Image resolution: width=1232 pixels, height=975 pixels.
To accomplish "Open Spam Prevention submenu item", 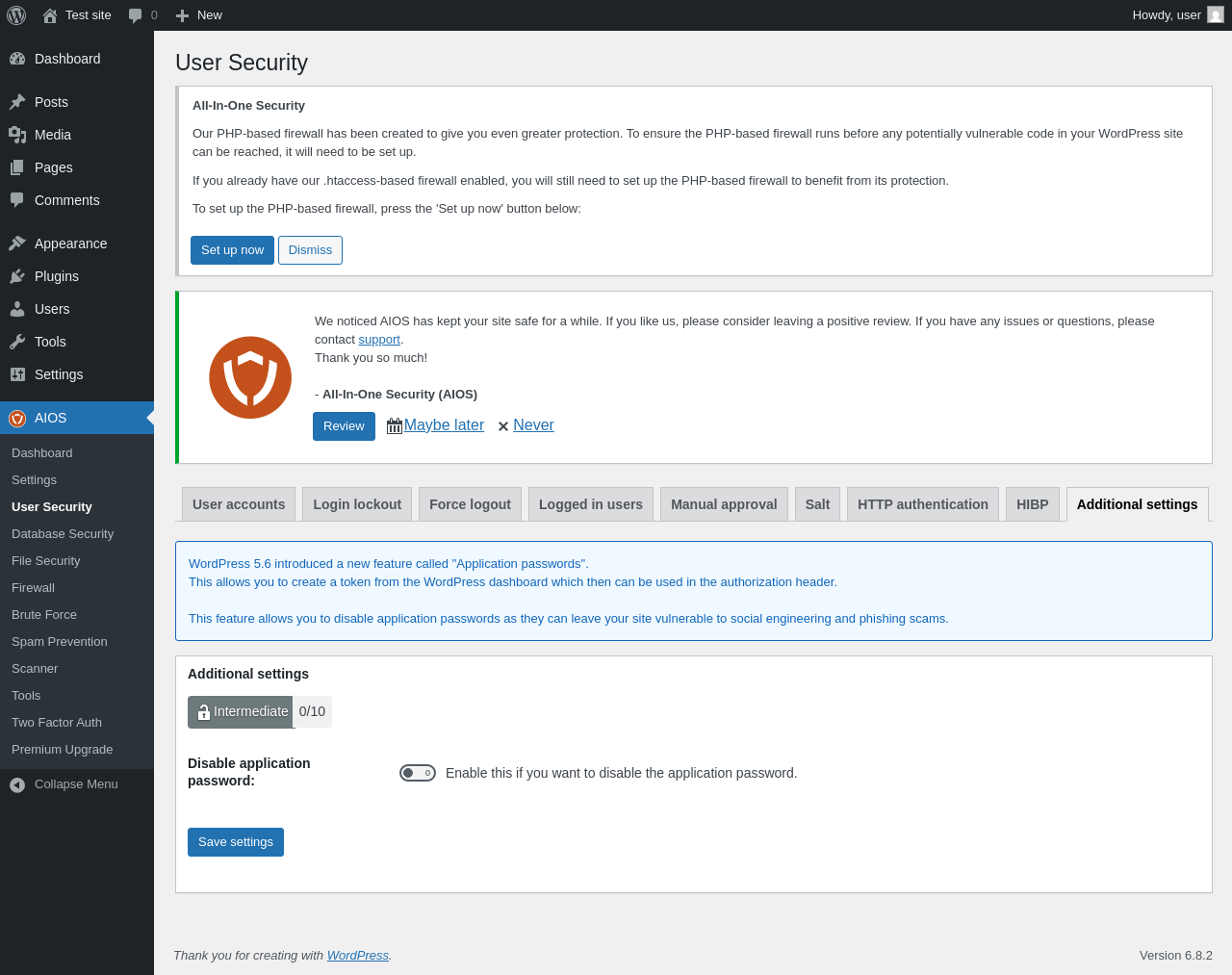I will (77, 642).
